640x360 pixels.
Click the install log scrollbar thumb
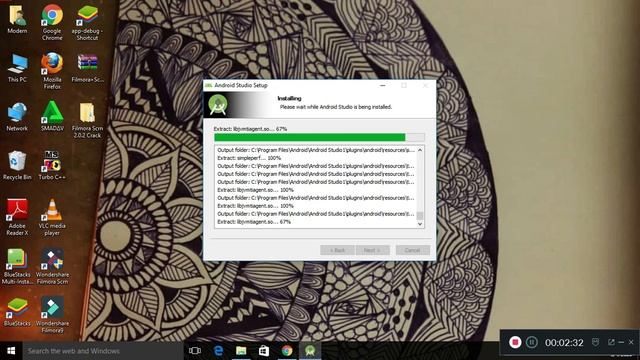[x=420, y=215]
